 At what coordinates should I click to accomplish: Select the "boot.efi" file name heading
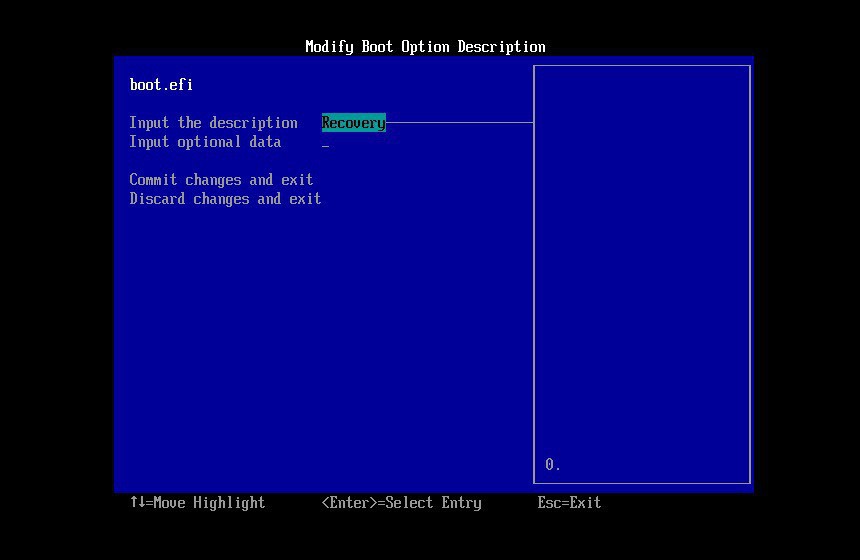pos(161,85)
